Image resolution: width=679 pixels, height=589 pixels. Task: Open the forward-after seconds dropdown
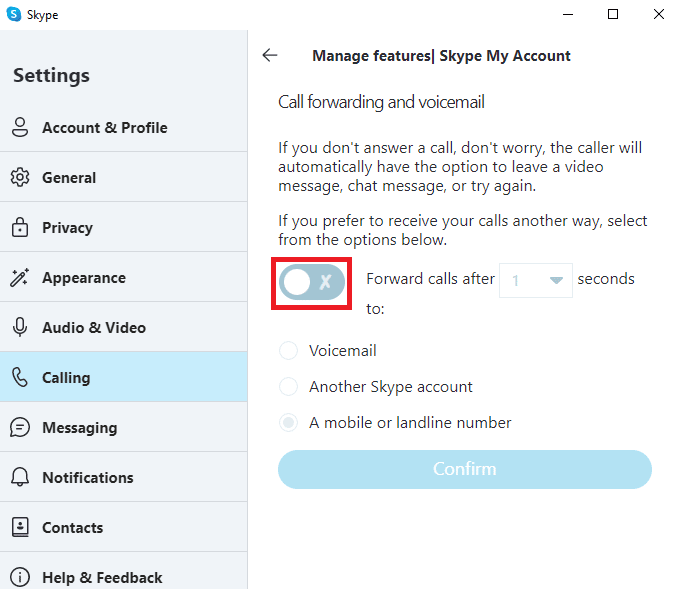coord(536,280)
